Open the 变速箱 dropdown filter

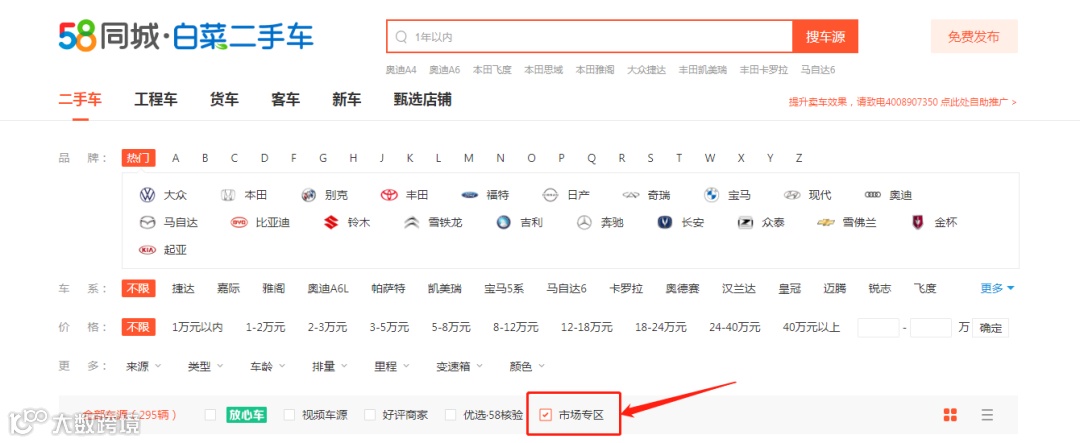pos(459,367)
